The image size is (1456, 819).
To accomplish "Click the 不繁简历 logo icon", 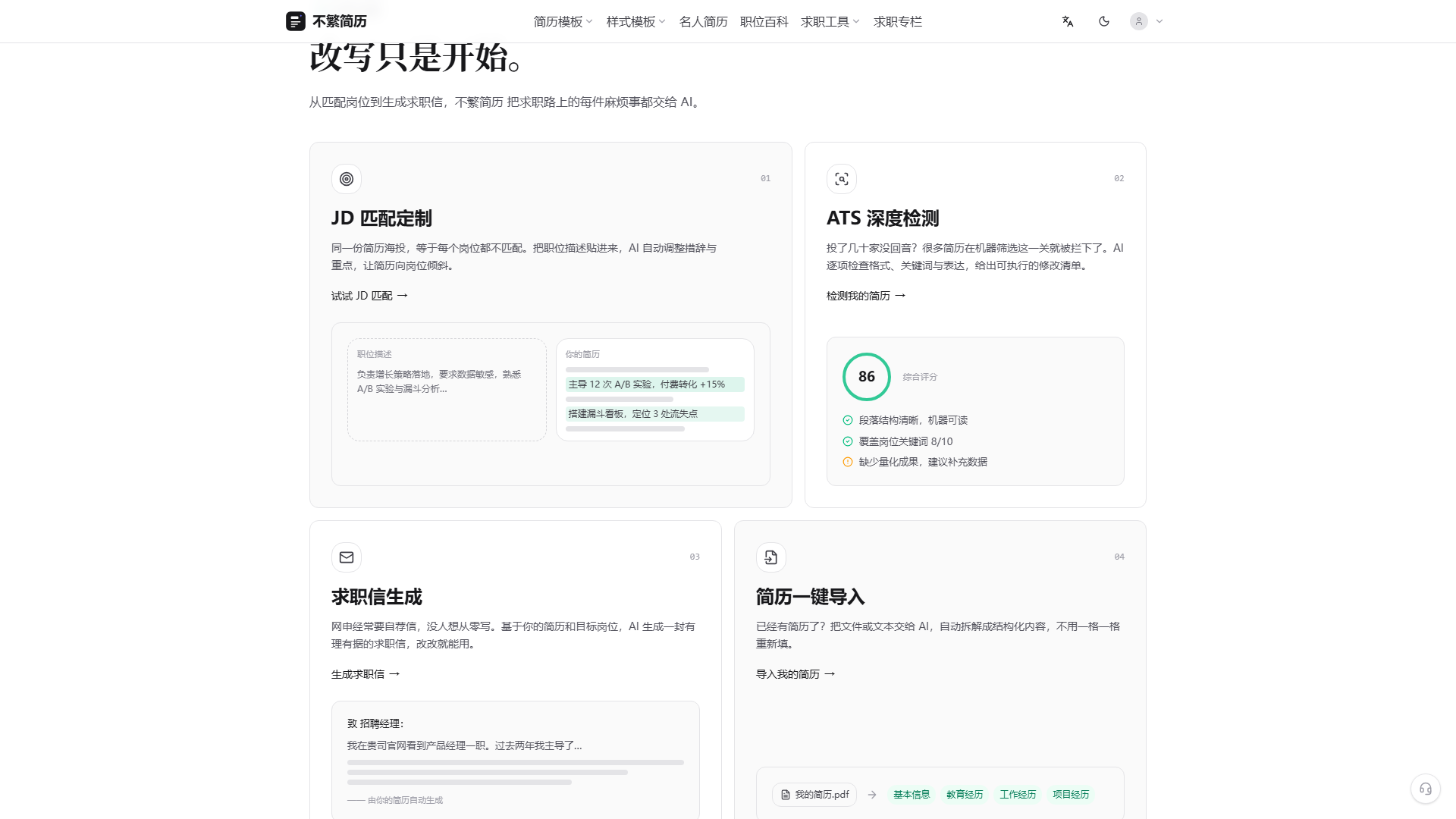I will pos(295,21).
